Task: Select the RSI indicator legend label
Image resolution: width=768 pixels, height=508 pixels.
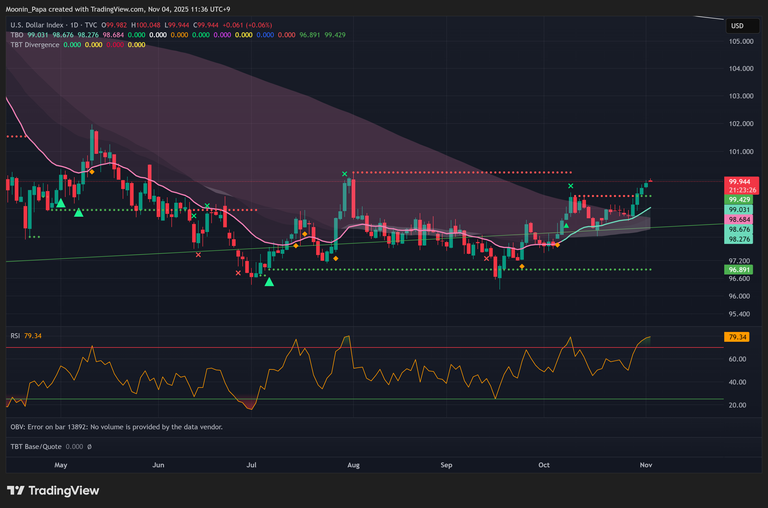Action: click(x=16, y=337)
